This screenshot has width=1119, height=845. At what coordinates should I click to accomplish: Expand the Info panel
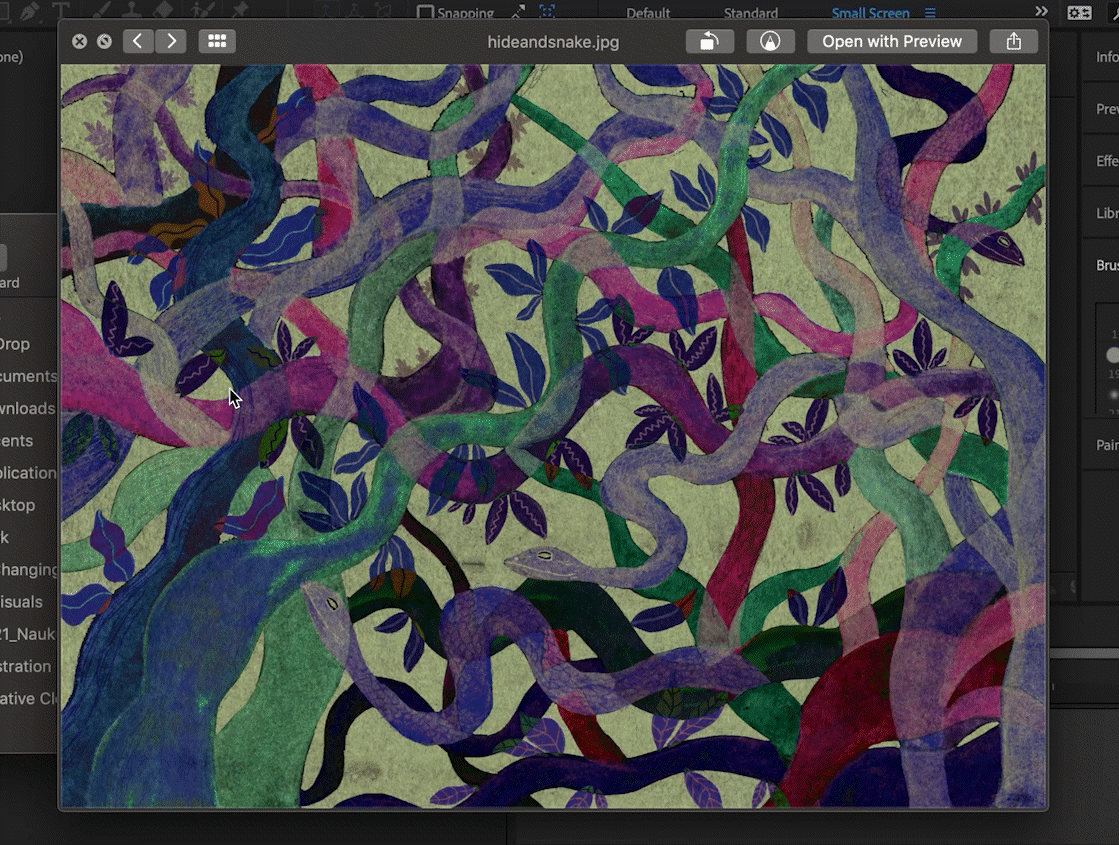[x=1106, y=57]
